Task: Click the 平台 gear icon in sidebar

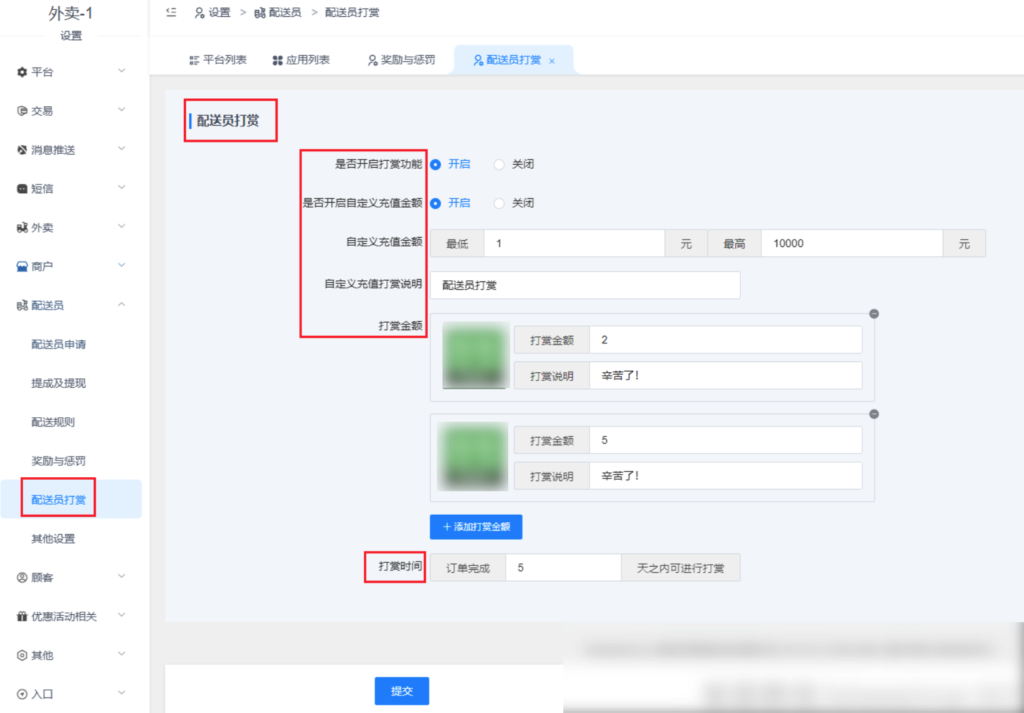Action: point(22,72)
